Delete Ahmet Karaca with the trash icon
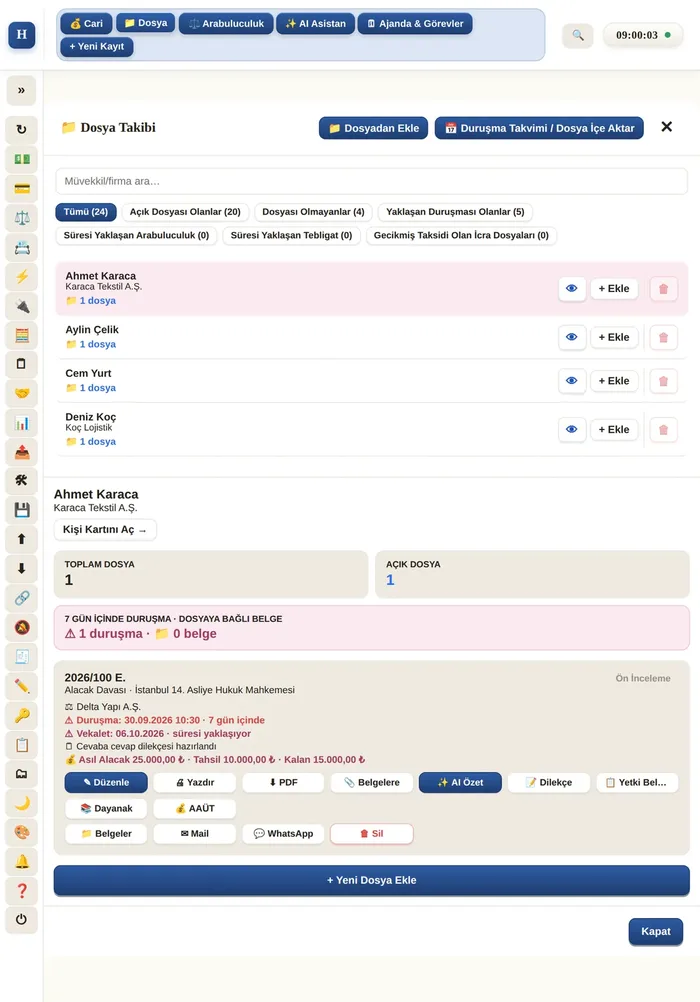 pos(664,289)
